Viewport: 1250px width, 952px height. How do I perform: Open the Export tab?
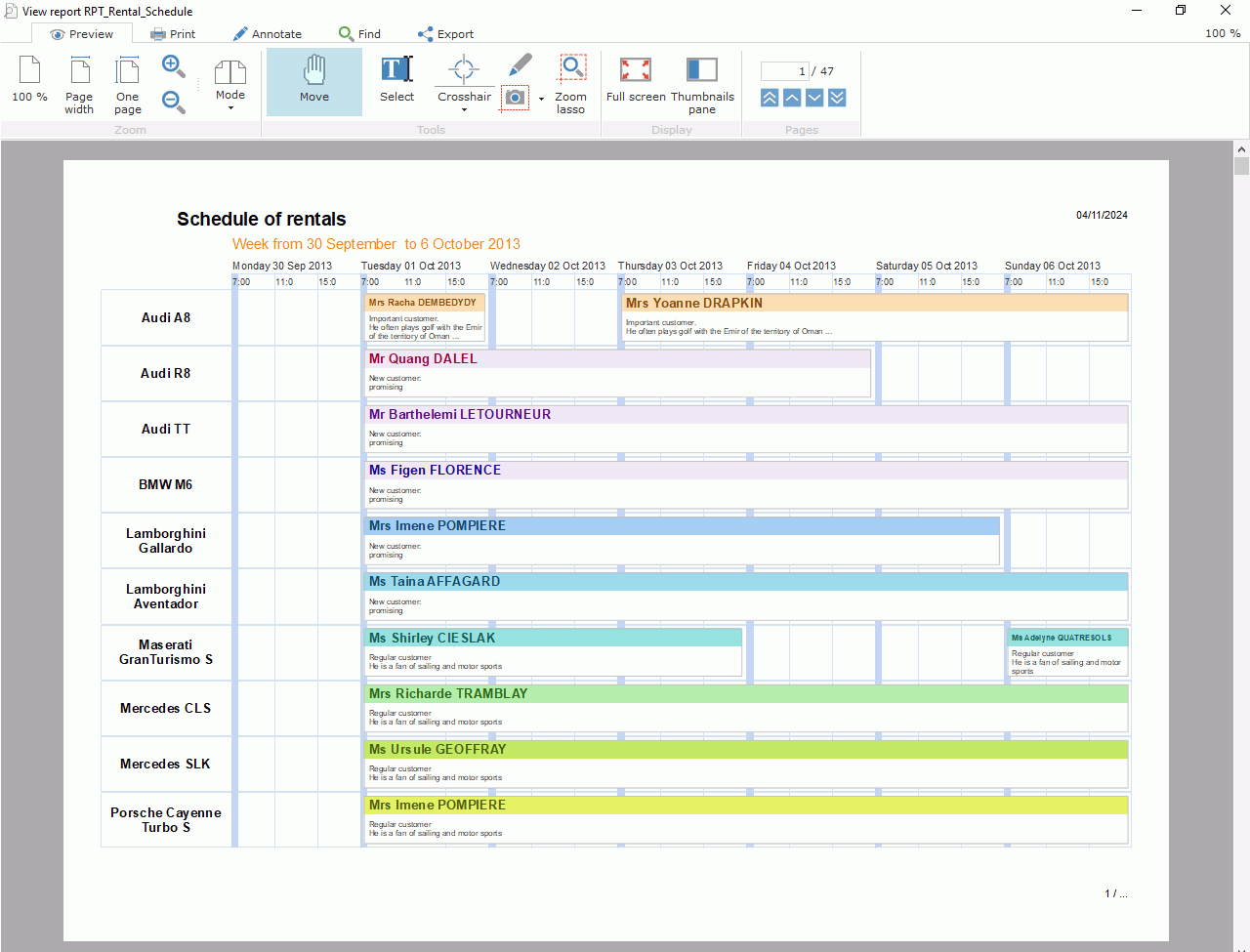445,34
